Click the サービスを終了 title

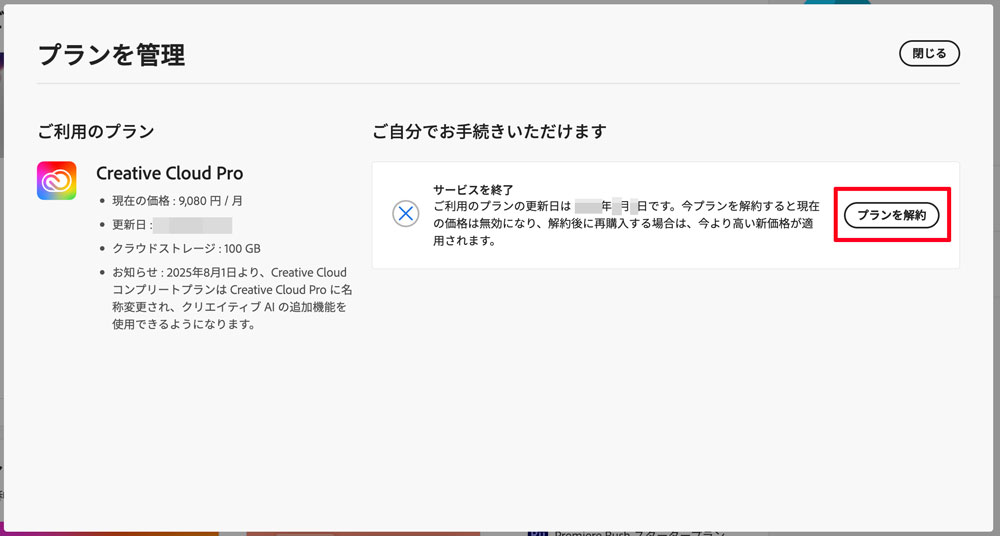coord(473,189)
